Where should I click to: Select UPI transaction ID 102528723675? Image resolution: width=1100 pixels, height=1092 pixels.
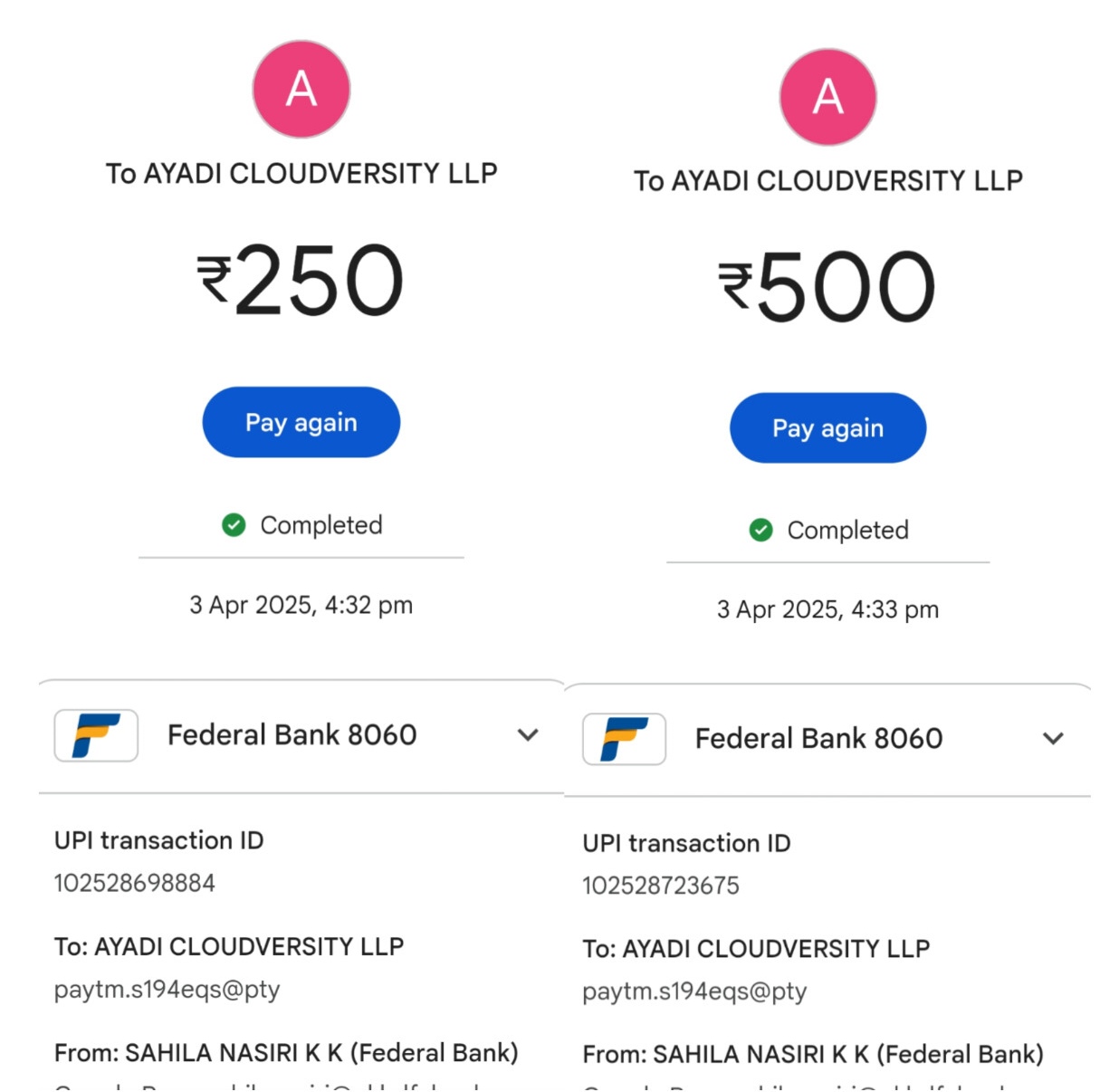coord(661,886)
